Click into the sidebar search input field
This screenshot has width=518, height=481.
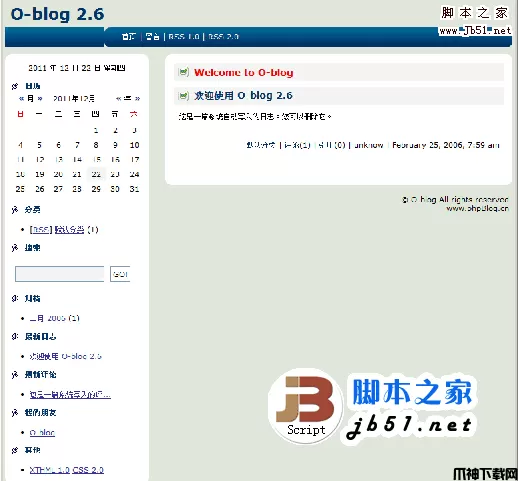tap(60, 274)
